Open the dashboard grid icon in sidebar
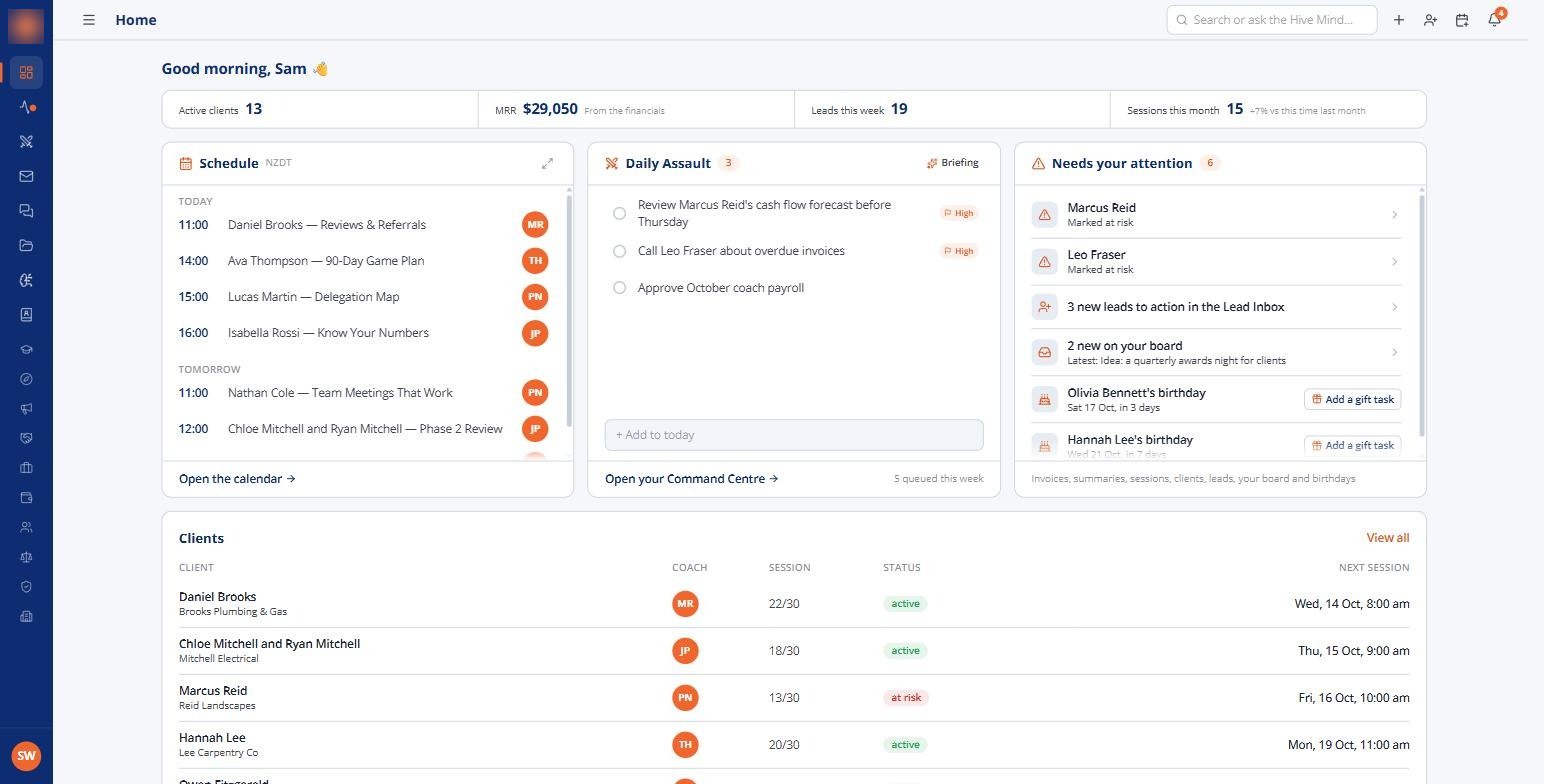 pyautogui.click(x=26, y=72)
